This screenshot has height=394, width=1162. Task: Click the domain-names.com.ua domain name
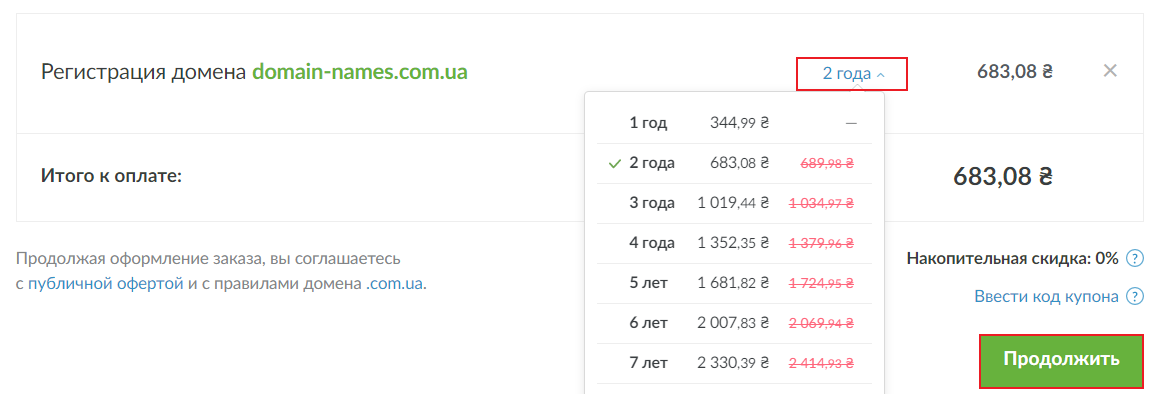(359, 72)
